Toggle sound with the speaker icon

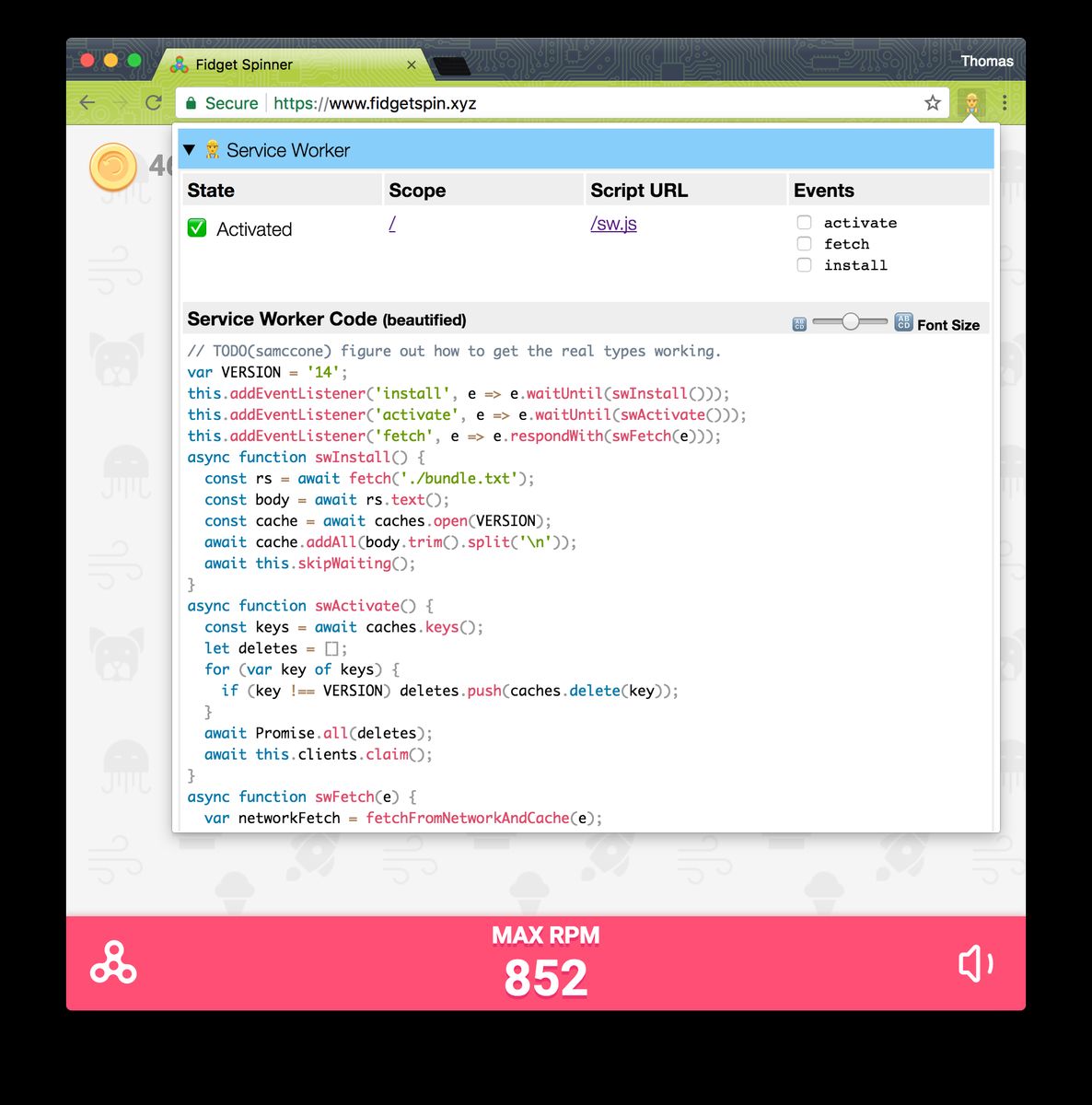975,963
